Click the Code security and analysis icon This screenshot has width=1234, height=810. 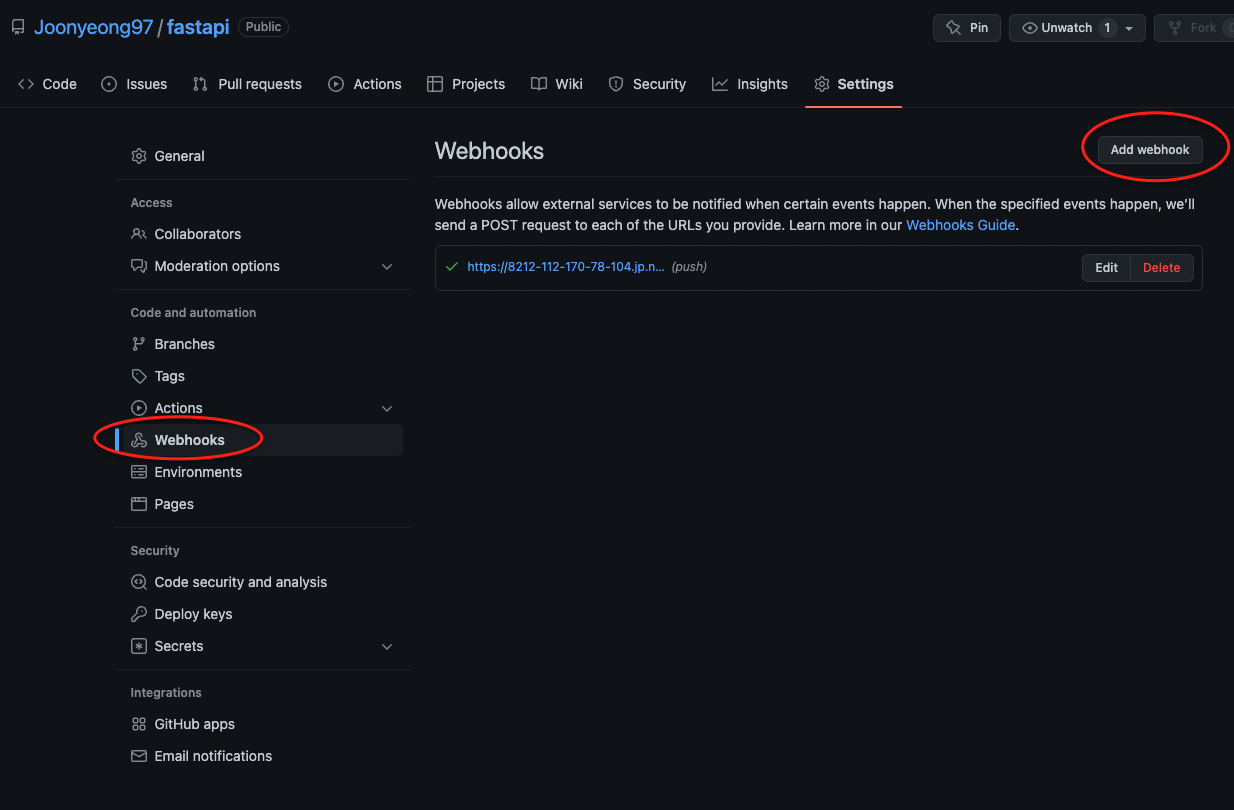[x=139, y=582]
